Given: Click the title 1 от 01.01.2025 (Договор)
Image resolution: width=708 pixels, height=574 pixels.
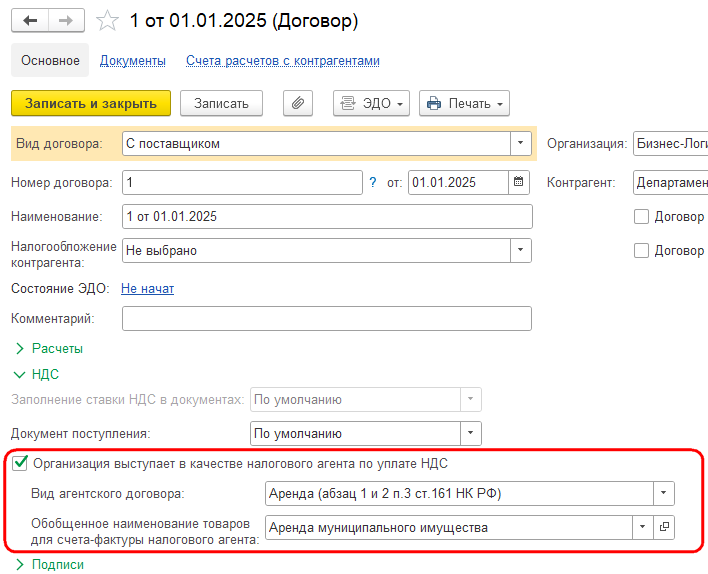Looking at the screenshot, I should (244, 21).
